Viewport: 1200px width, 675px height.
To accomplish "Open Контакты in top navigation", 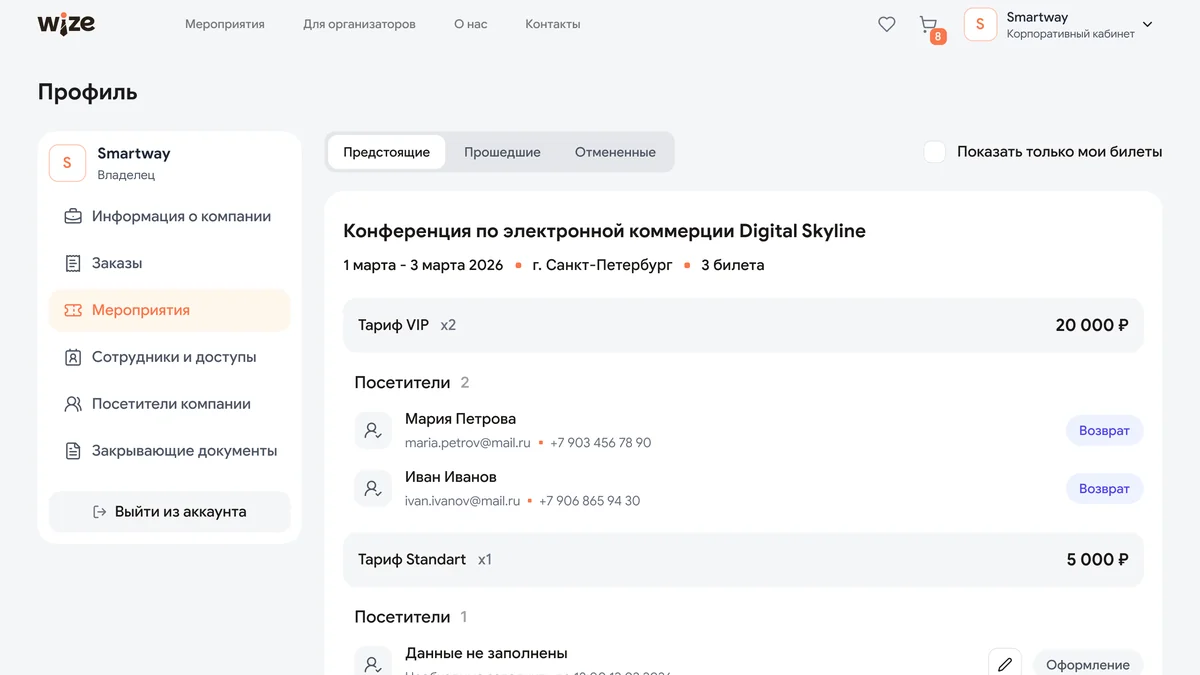I will (553, 24).
